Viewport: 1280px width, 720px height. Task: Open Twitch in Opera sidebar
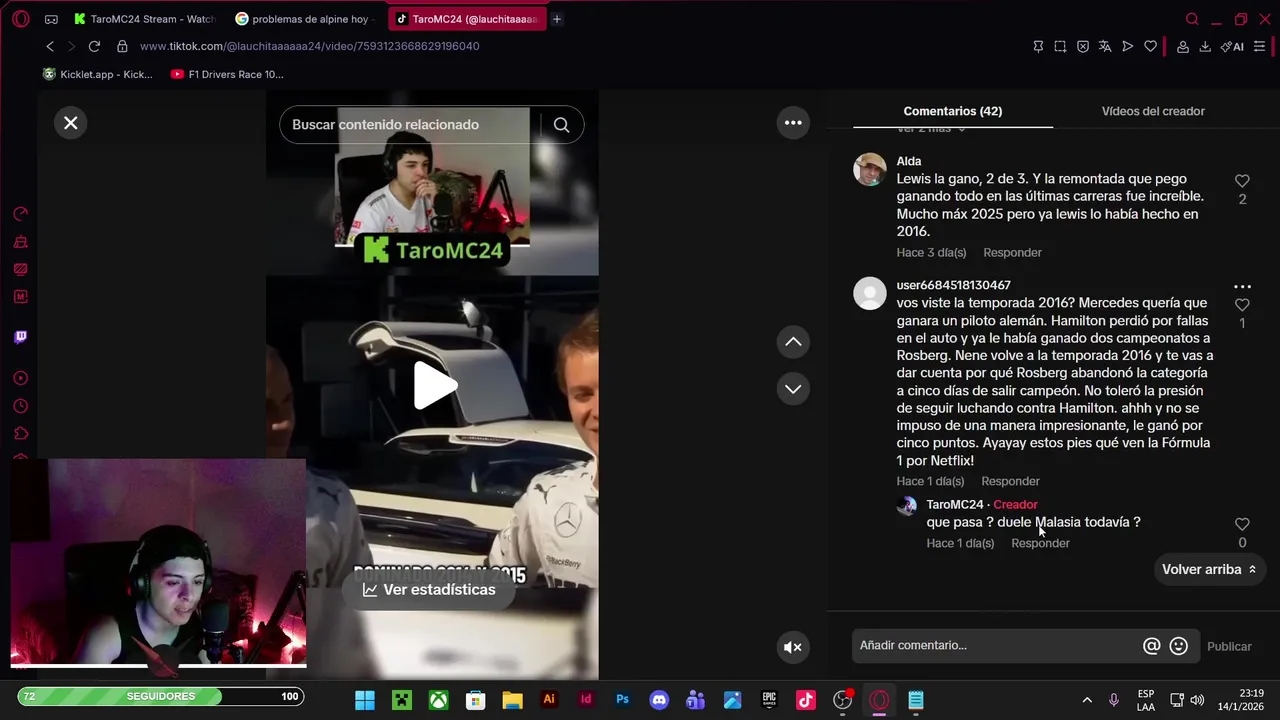20,337
